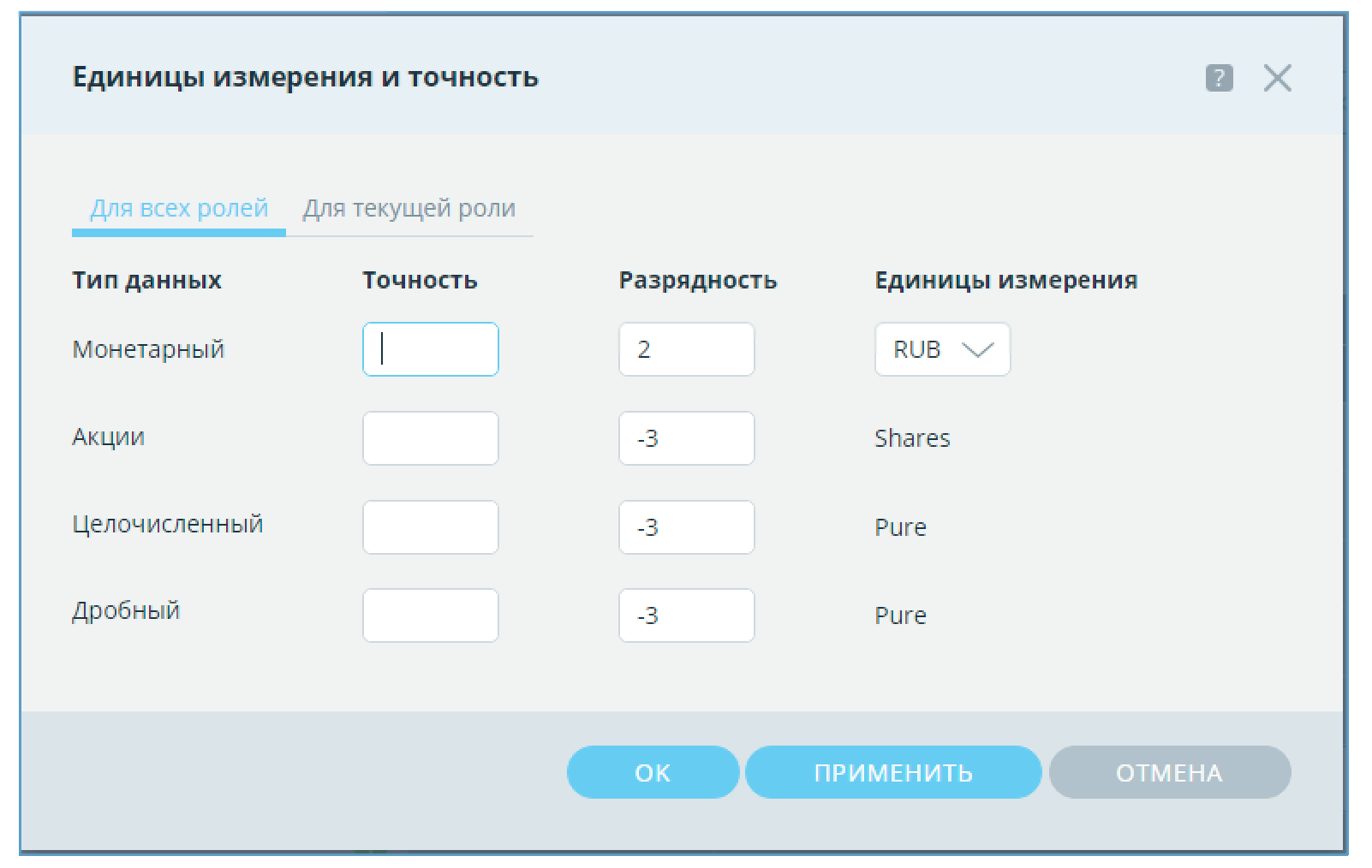This screenshot has width=1372, height=868.
Task: Edit the Монетарный Разрядность field
Action: pyautogui.click(x=686, y=349)
